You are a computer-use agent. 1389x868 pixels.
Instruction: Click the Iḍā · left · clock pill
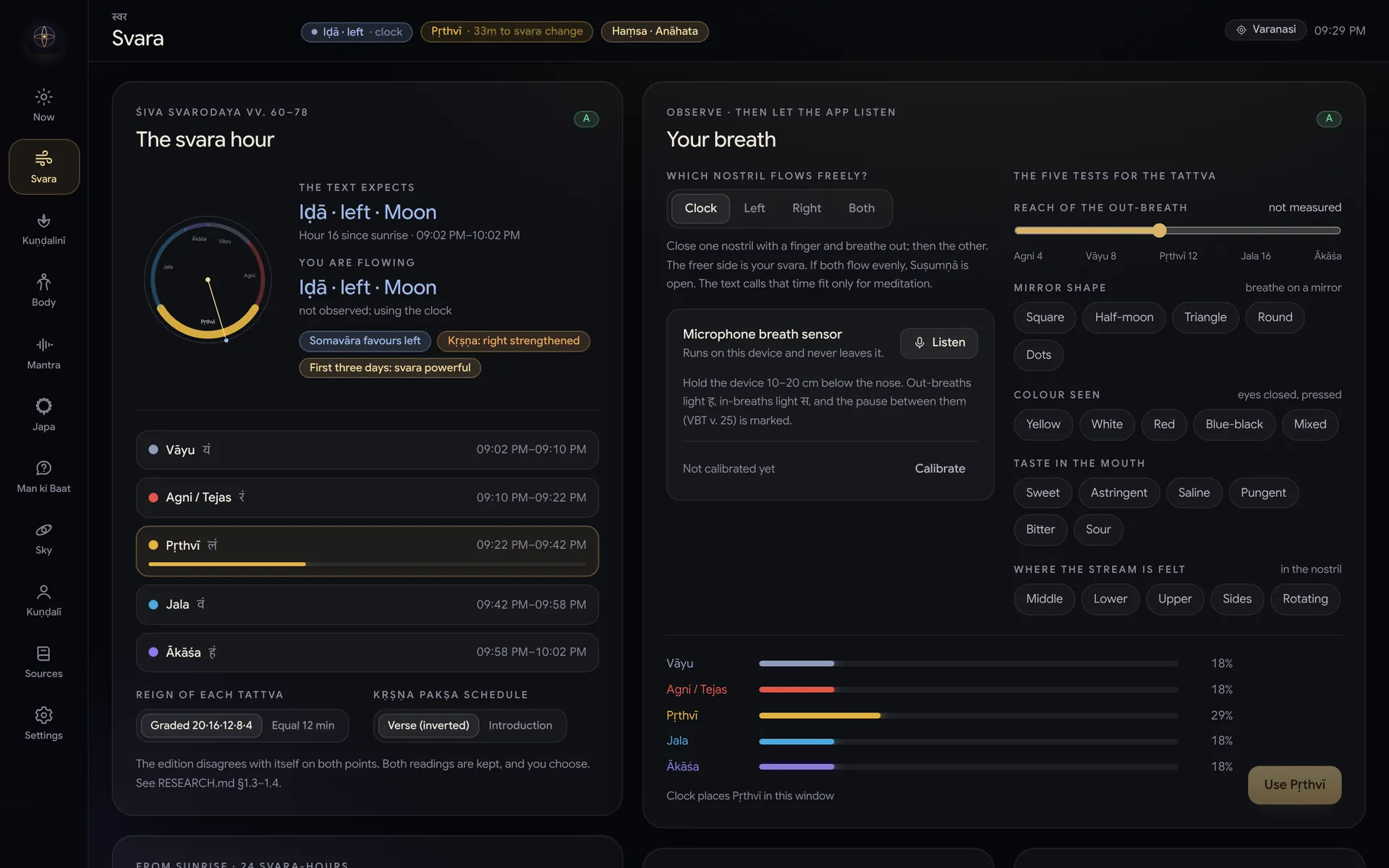tap(357, 32)
